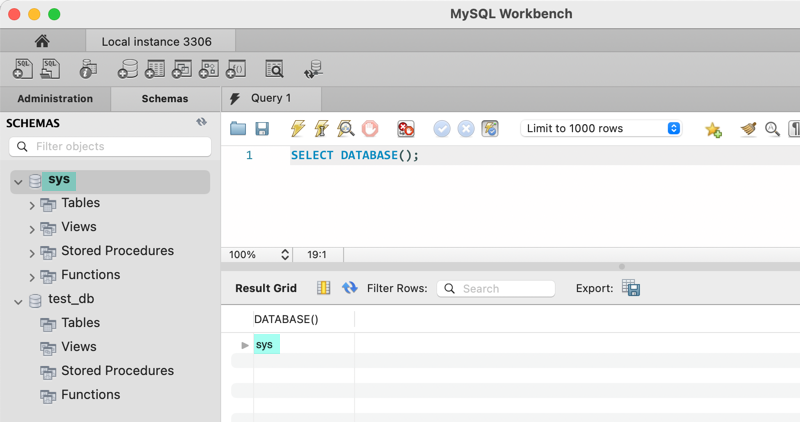This screenshot has width=800, height=422.
Task: Toggle stop-on-error script execution
Action: click(x=405, y=129)
